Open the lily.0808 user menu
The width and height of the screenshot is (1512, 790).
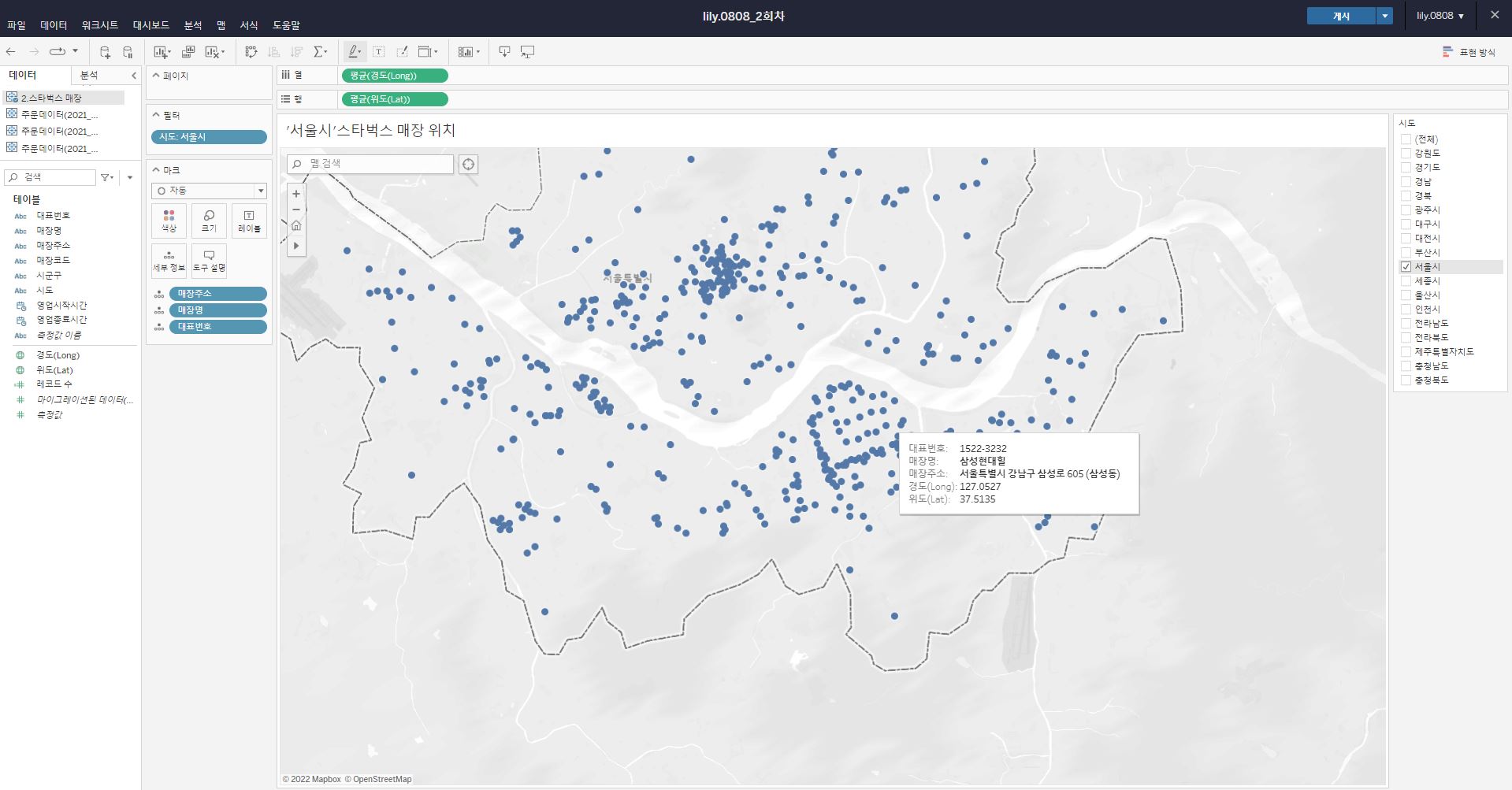point(1440,16)
